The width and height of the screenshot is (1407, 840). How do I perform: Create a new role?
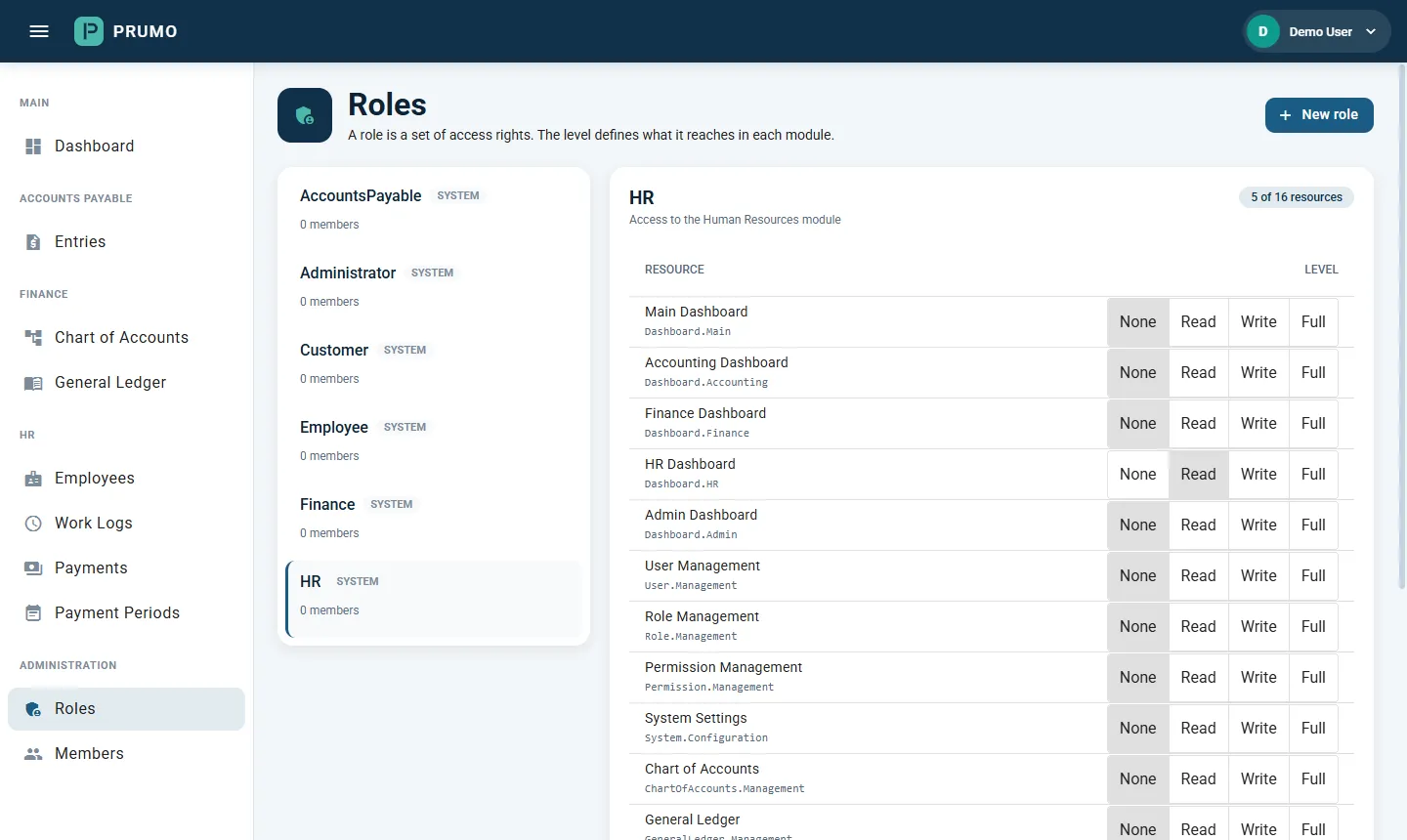[x=1319, y=115]
